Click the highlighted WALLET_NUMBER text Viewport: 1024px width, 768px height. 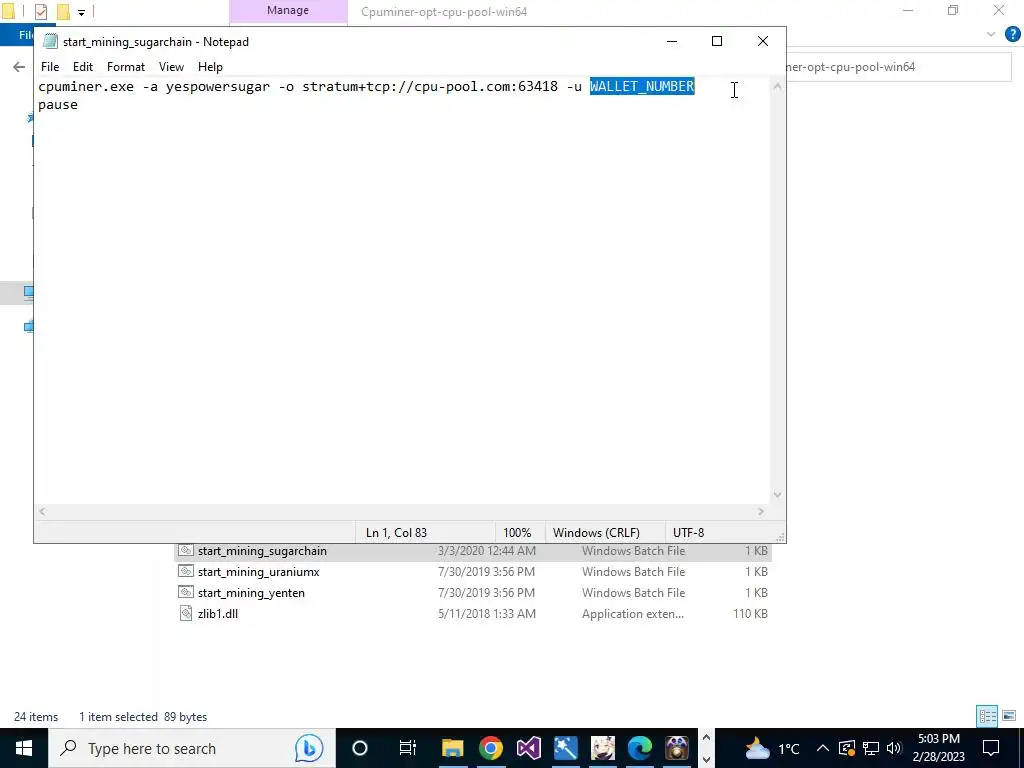click(642, 86)
